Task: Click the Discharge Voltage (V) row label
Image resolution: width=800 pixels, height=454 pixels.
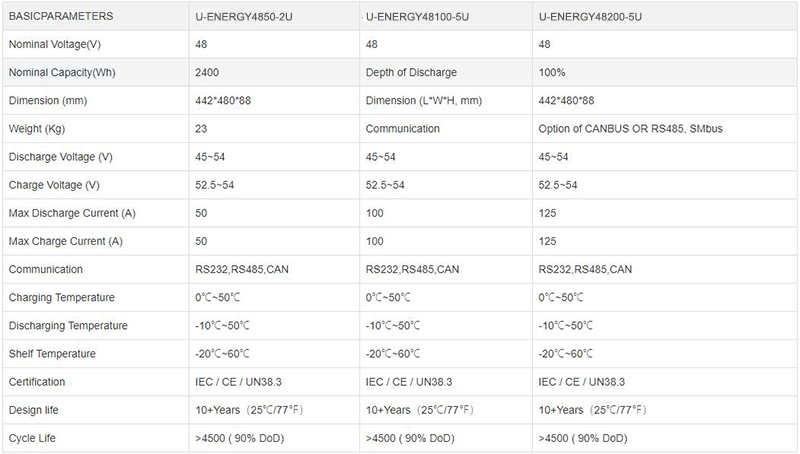Action: coord(61,157)
